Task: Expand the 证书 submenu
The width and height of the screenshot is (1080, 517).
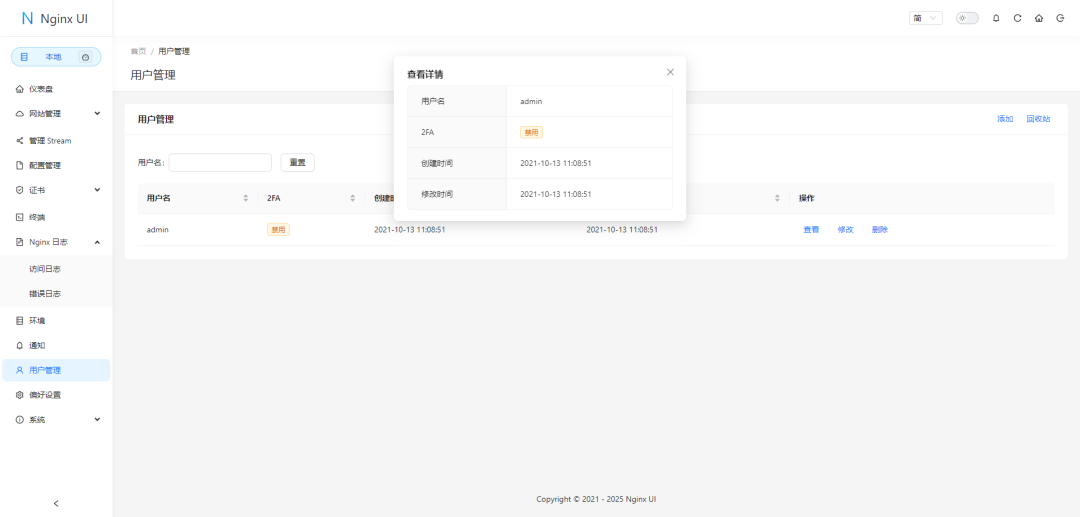Action: coord(97,190)
